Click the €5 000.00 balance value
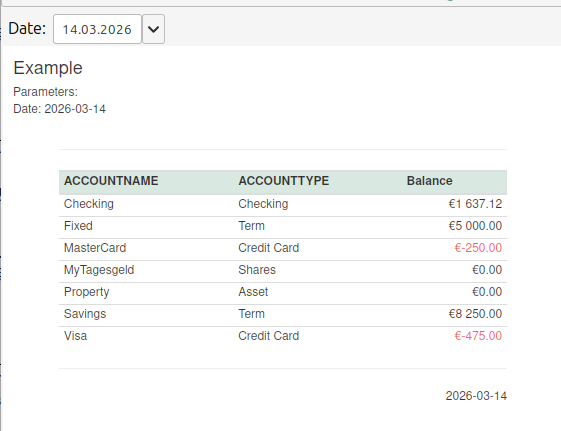 [x=475, y=226]
